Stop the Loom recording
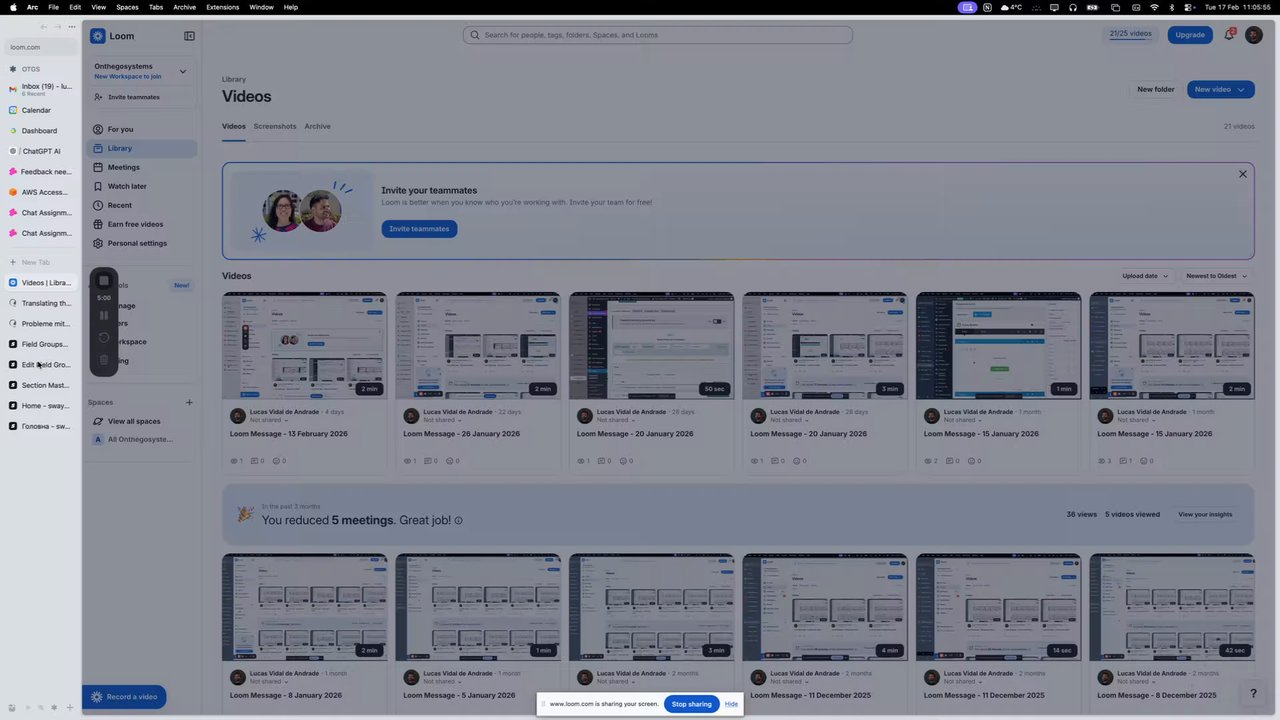1280x720 pixels. click(x=104, y=281)
